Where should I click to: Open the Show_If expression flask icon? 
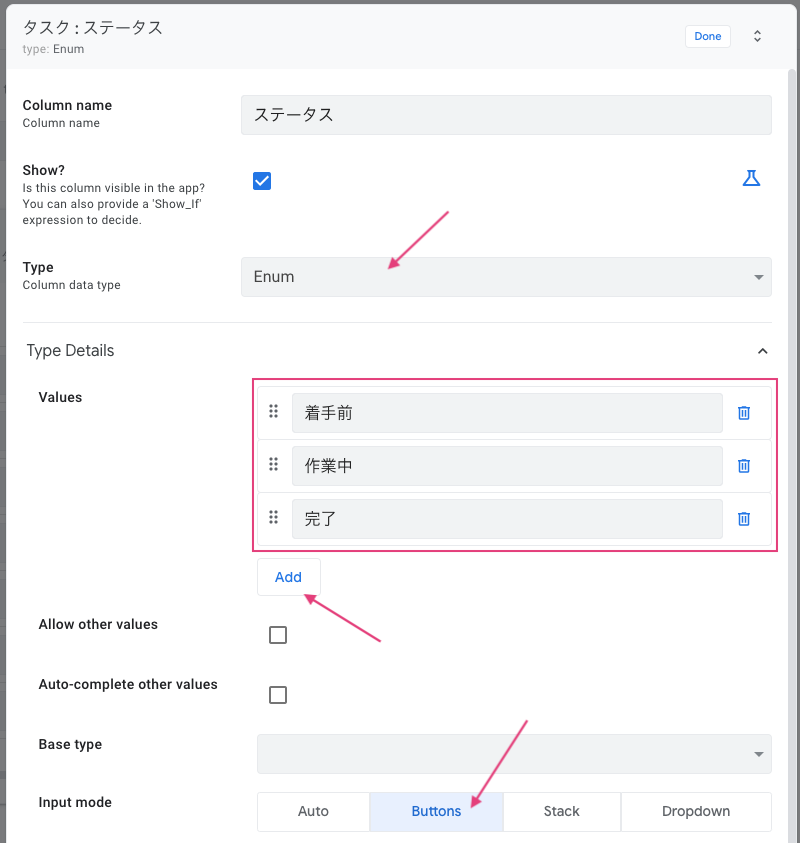(x=751, y=178)
